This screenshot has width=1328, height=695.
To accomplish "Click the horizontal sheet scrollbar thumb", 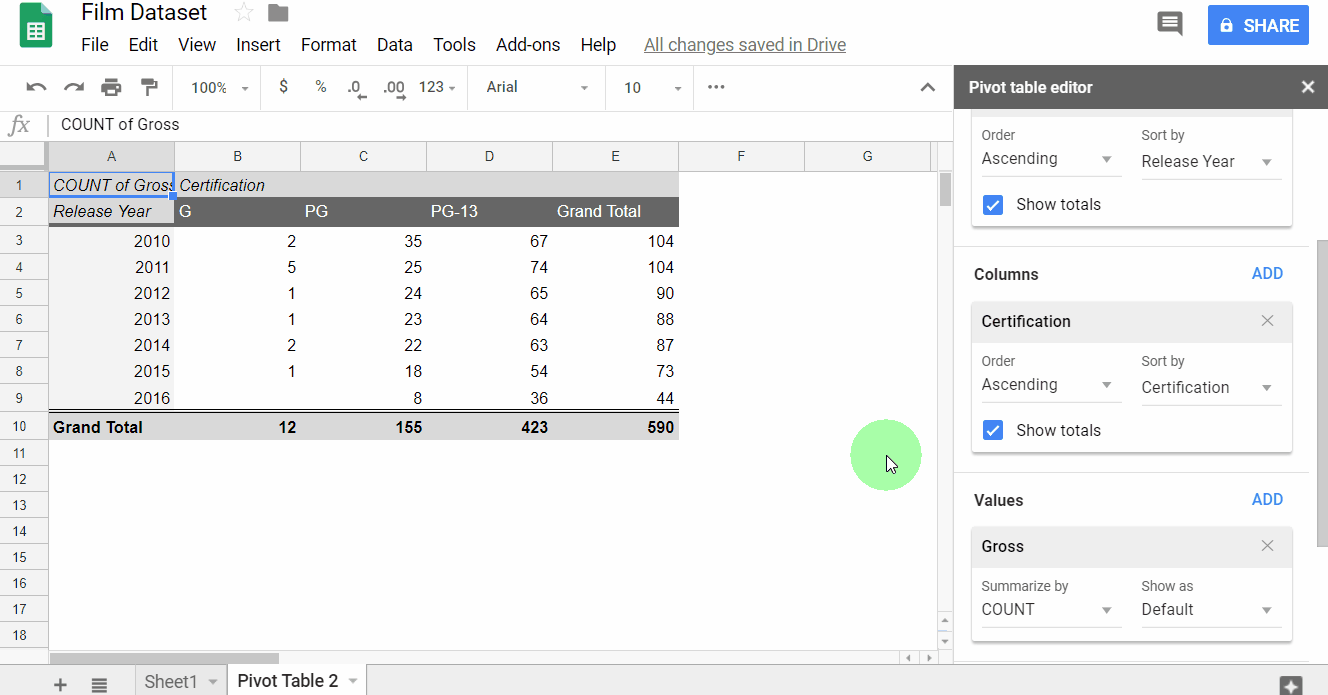I will click(x=164, y=658).
